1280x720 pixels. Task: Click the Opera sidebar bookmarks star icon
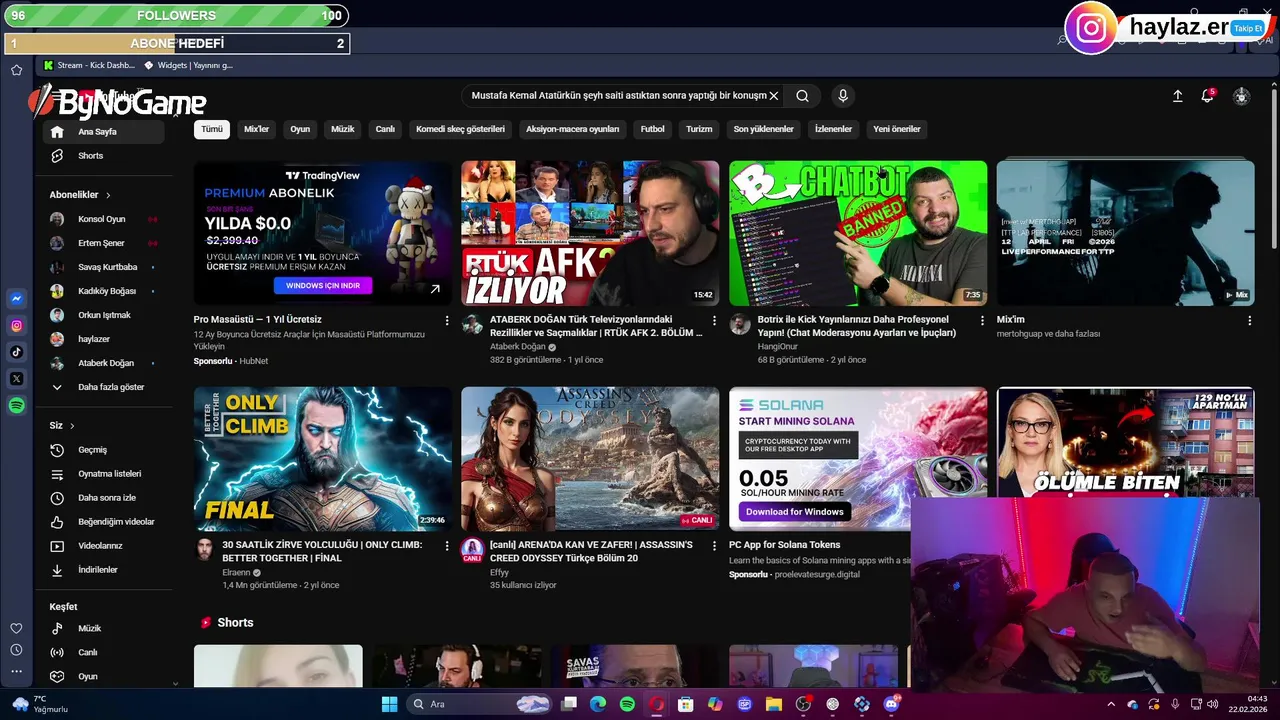pos(16,70)
